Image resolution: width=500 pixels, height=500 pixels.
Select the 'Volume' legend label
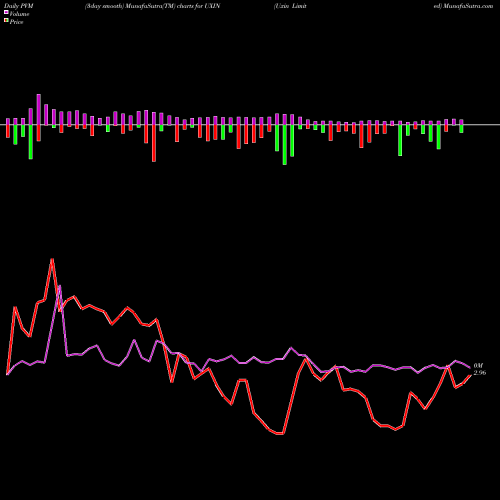point(19,14)
